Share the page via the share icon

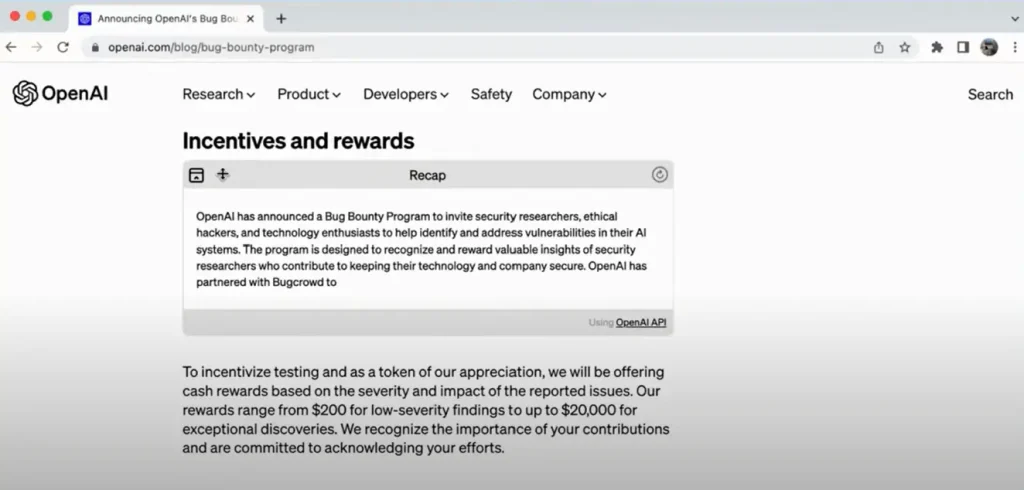(878, 47)
